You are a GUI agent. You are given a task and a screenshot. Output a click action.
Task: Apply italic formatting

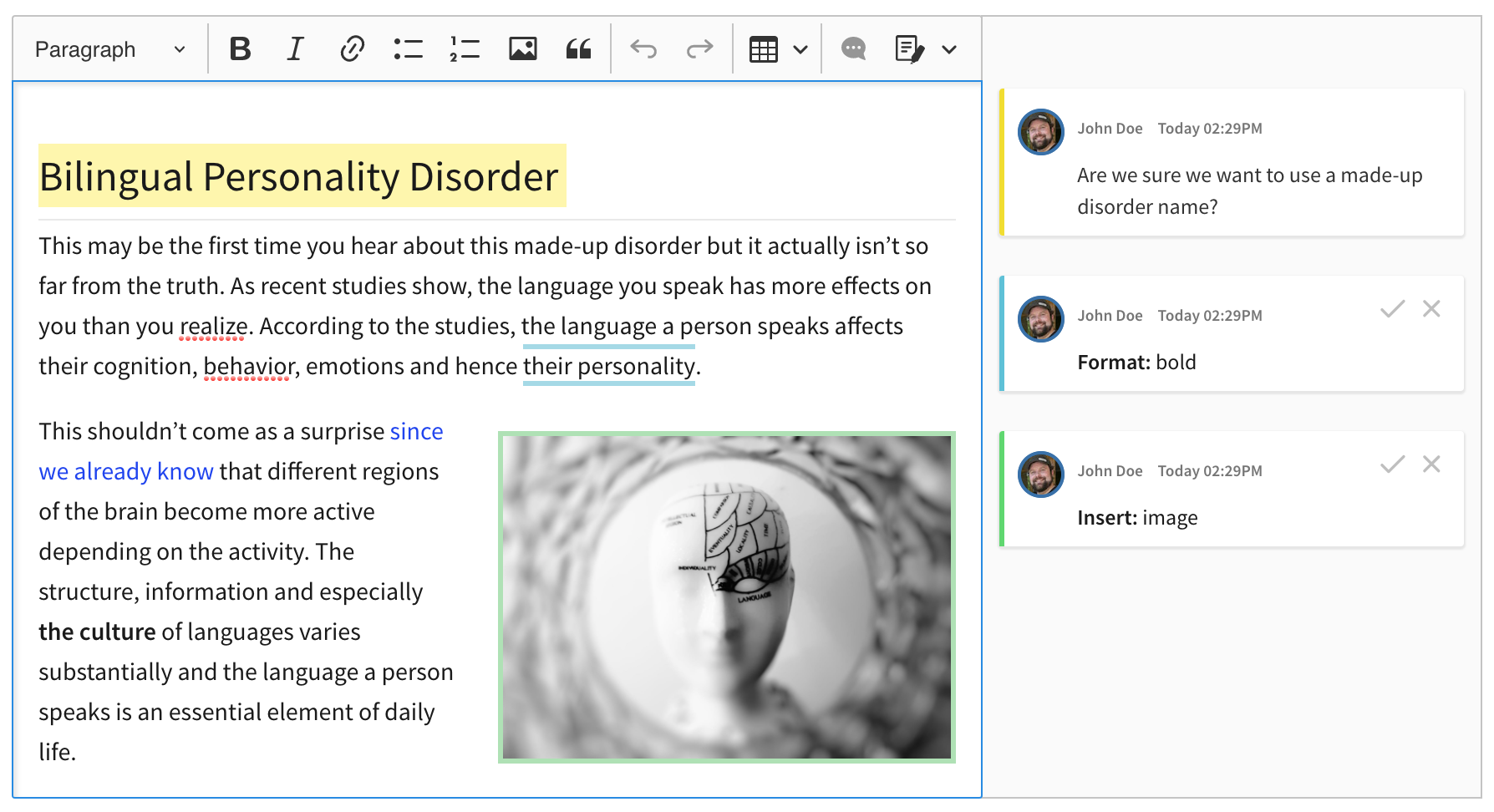pos(295,48)
